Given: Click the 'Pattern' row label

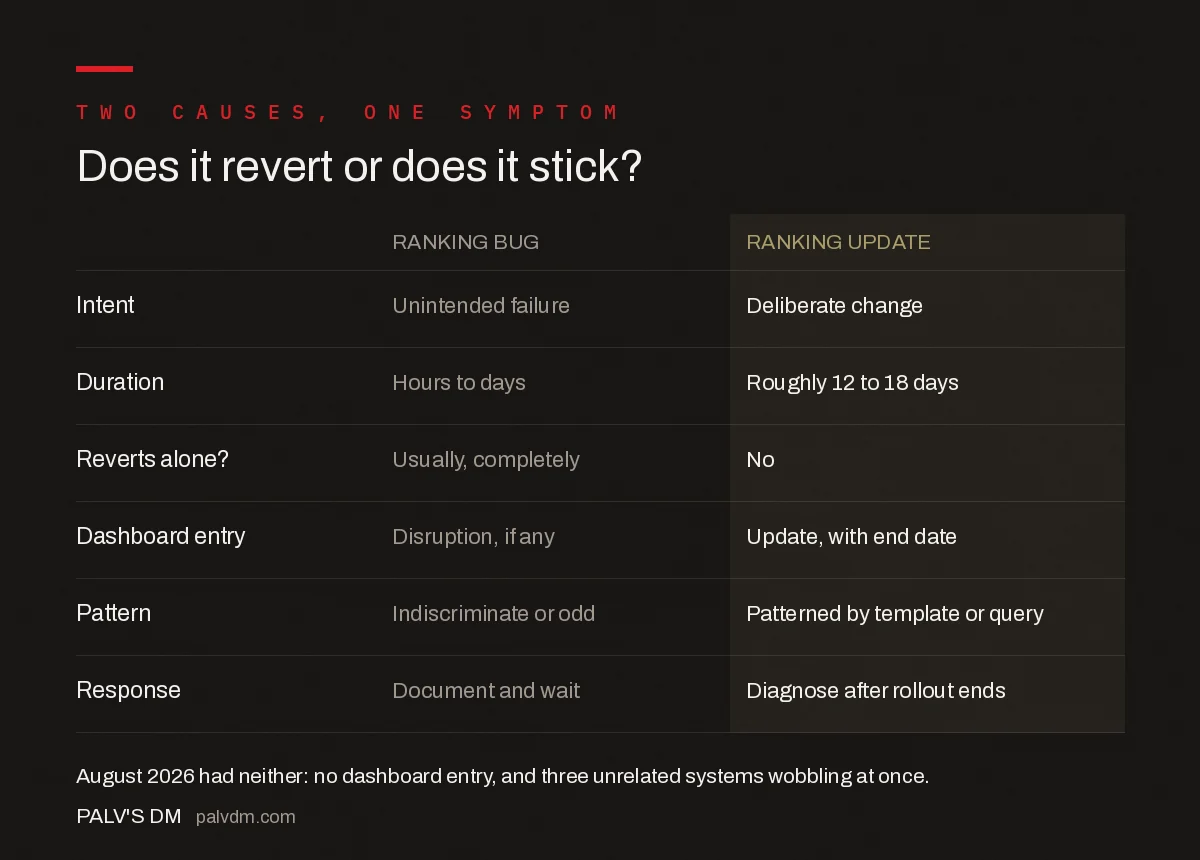Looking at the screenshot, I should click(113, 613).
